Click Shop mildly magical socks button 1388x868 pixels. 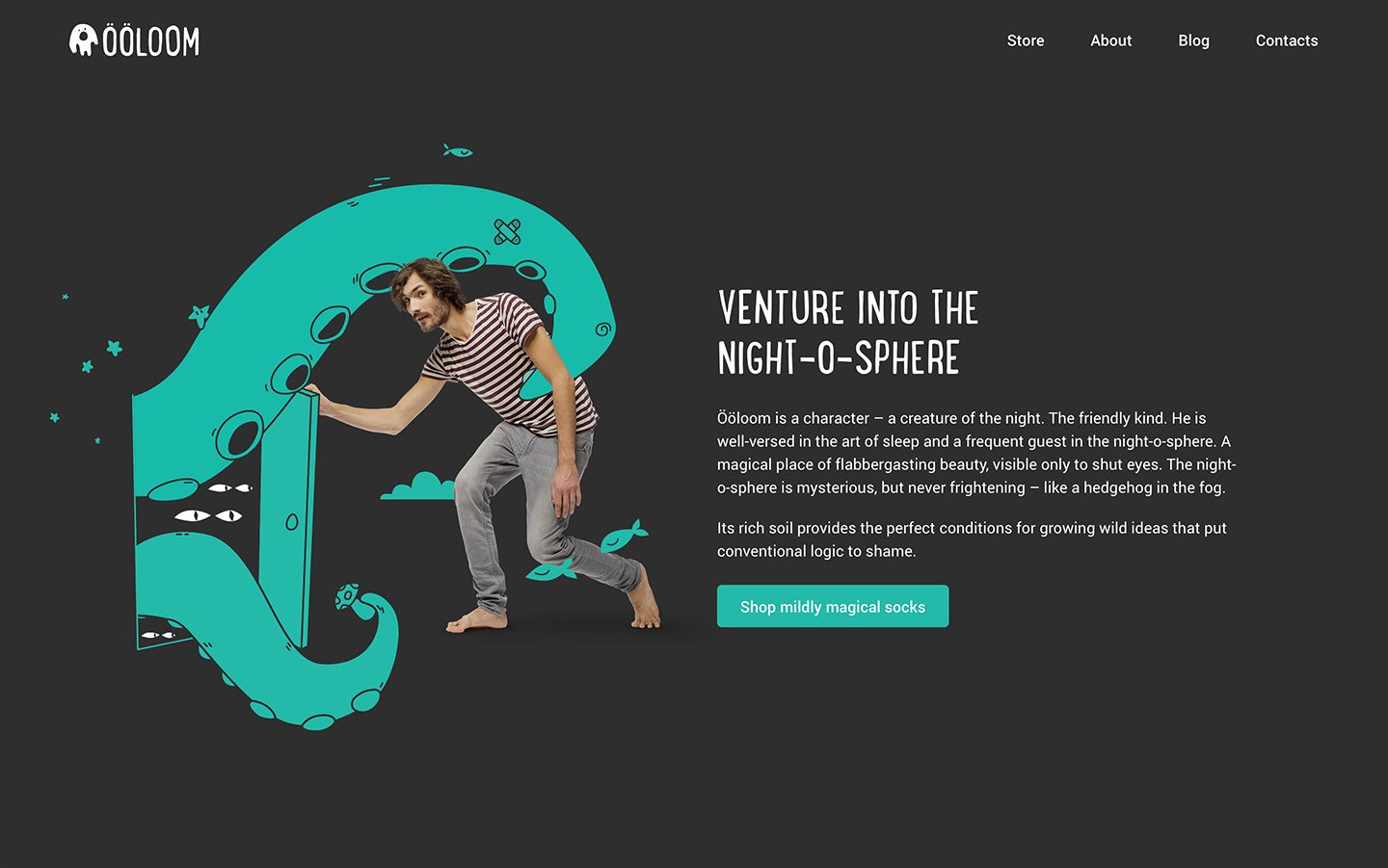(833, 606)
